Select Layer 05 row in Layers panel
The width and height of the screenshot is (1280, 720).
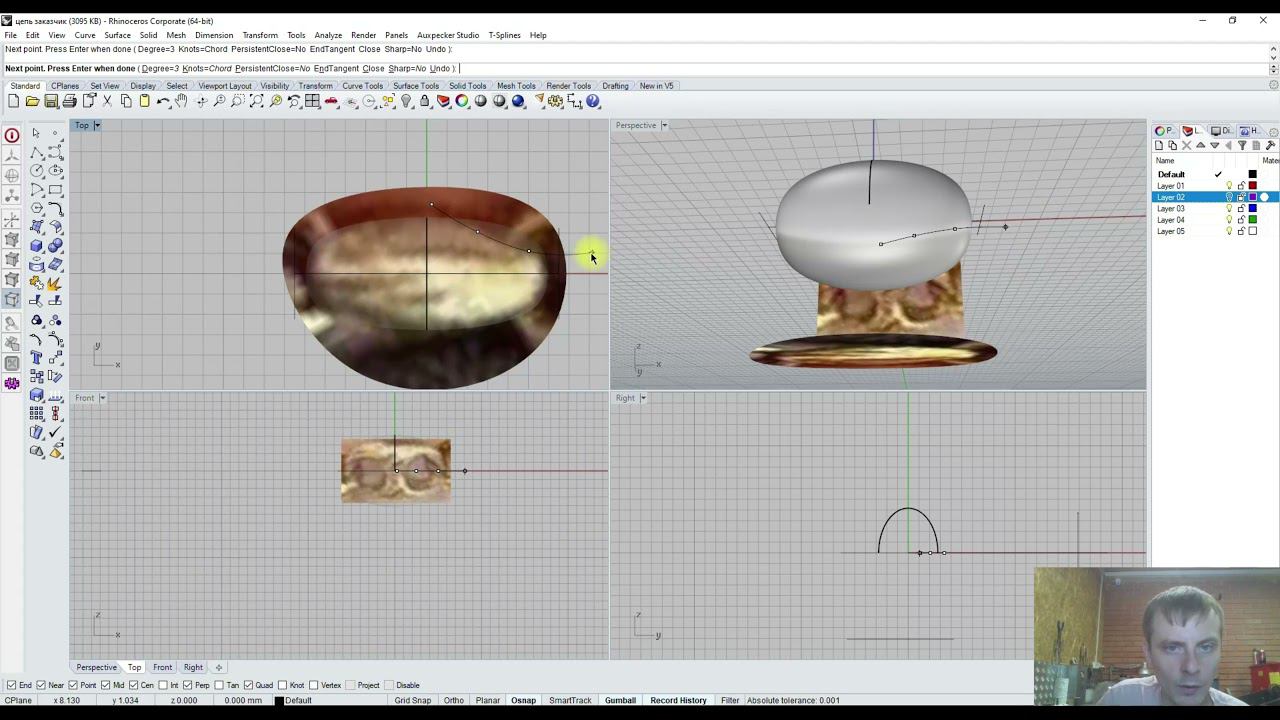(1214, 231)
